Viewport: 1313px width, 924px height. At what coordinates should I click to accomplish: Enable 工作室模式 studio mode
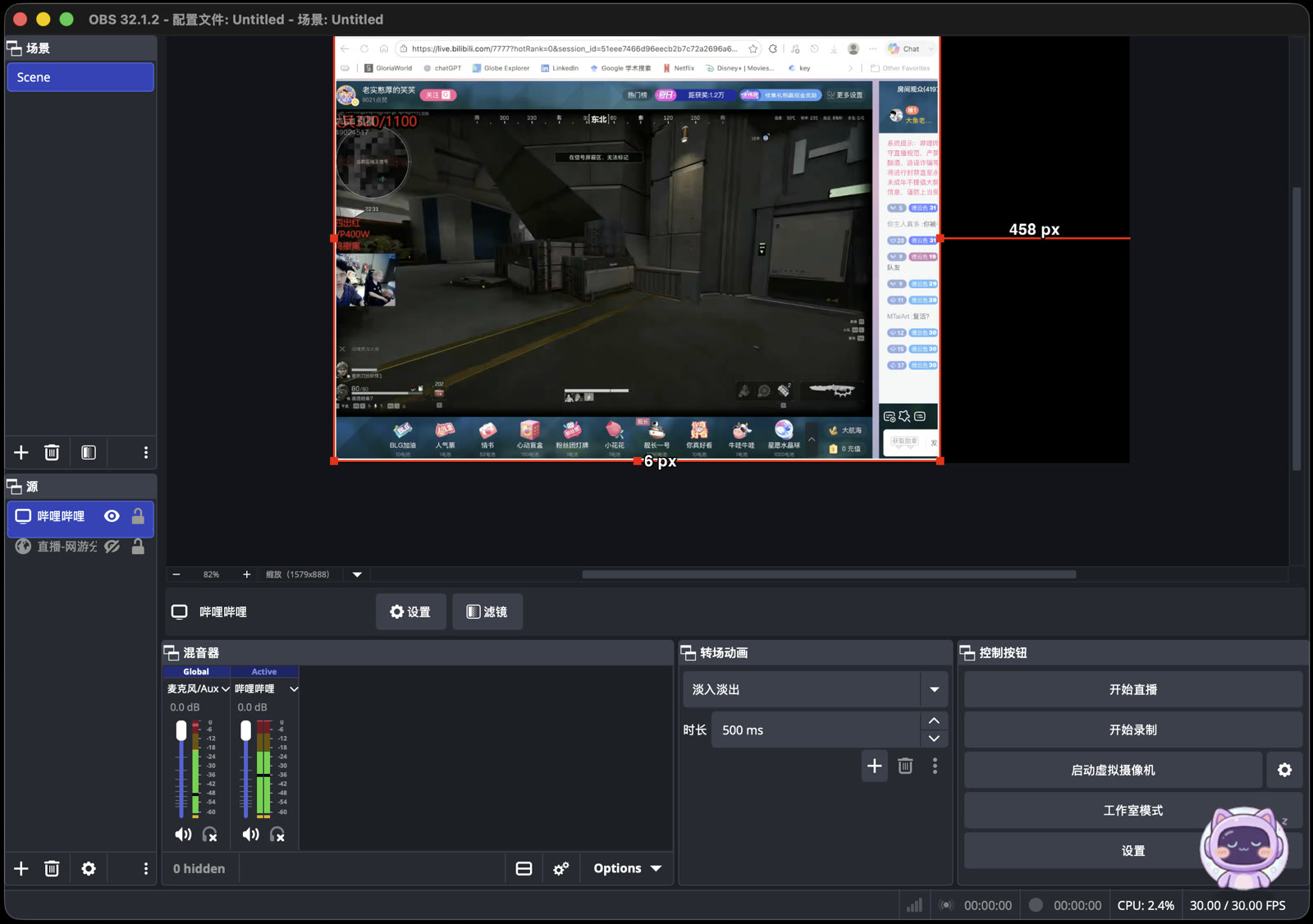click(x=1132, y=810)
